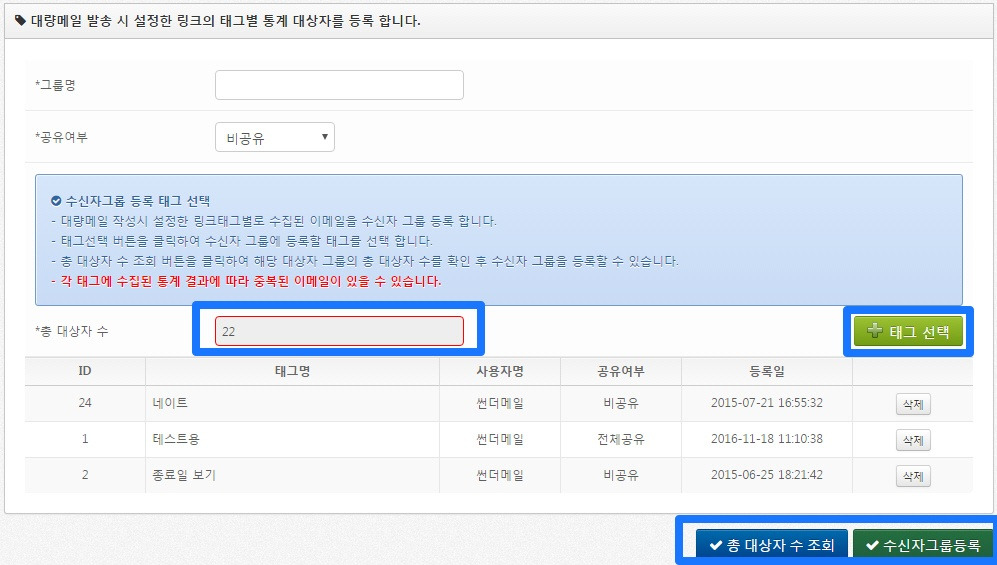Click the 등록일 column header
Image resolution: width=997 pixels, height=565 pixels.
[767, 371]
